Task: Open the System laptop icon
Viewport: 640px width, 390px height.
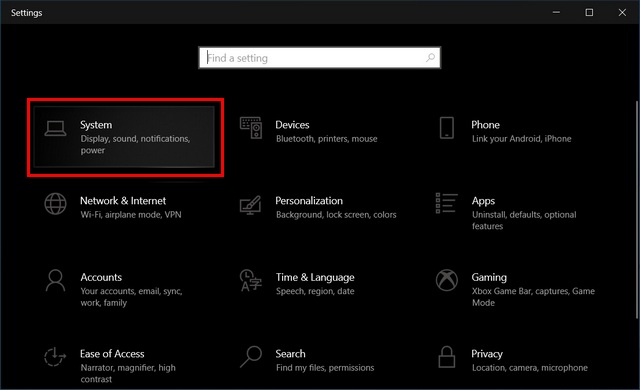Action: [56, 129]
